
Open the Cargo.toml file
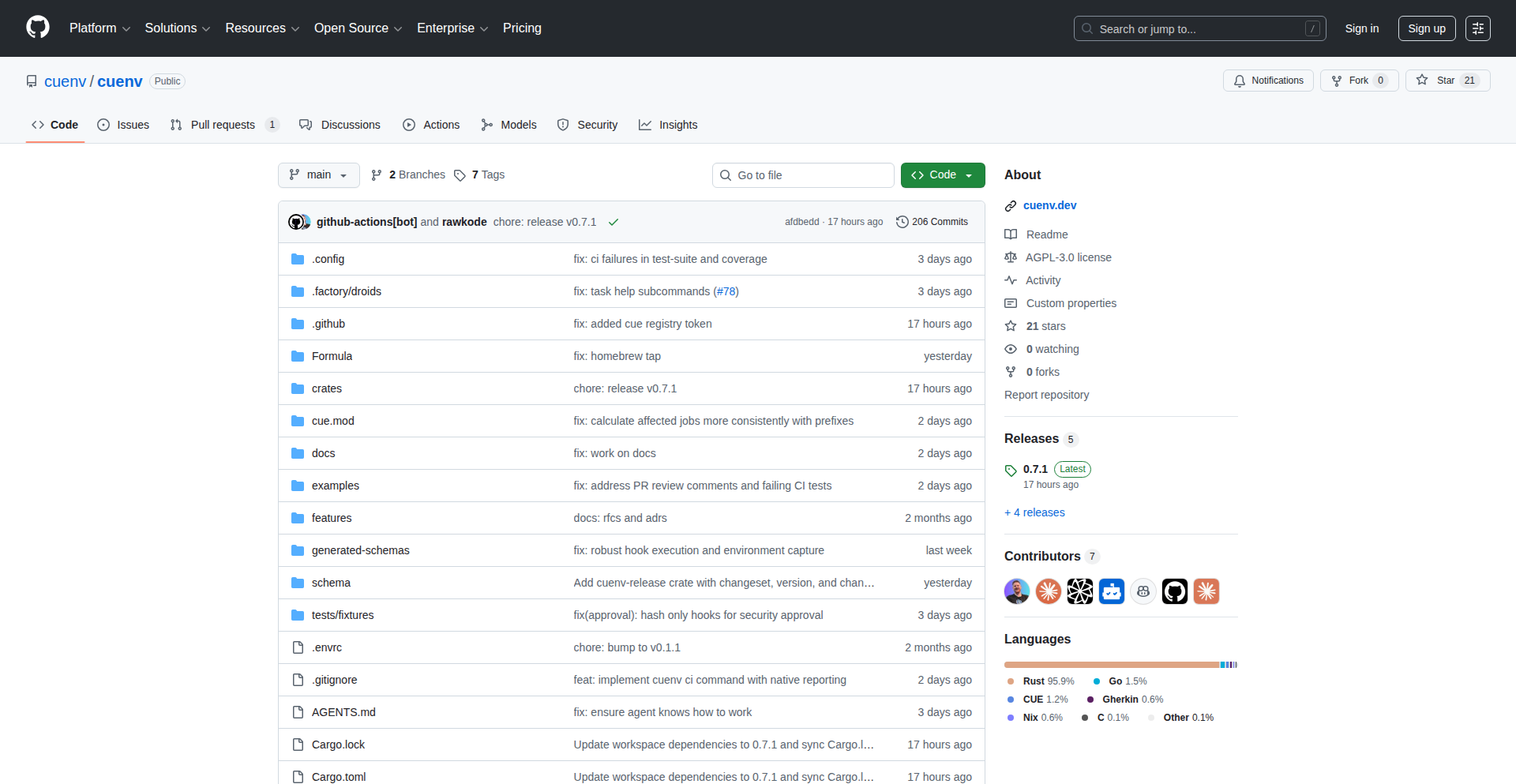[339, 777]
